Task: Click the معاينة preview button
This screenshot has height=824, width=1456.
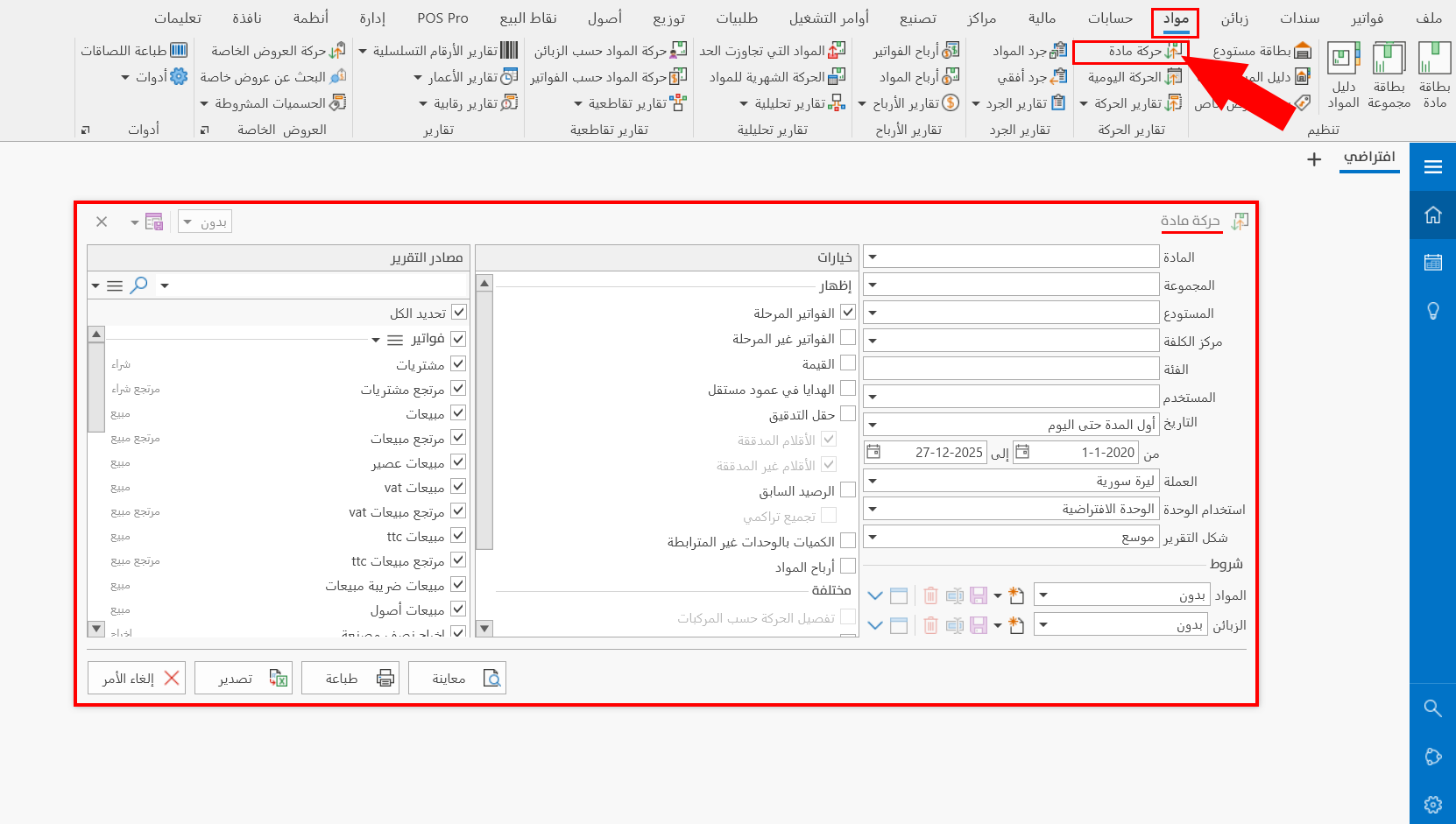Action: 457,677
